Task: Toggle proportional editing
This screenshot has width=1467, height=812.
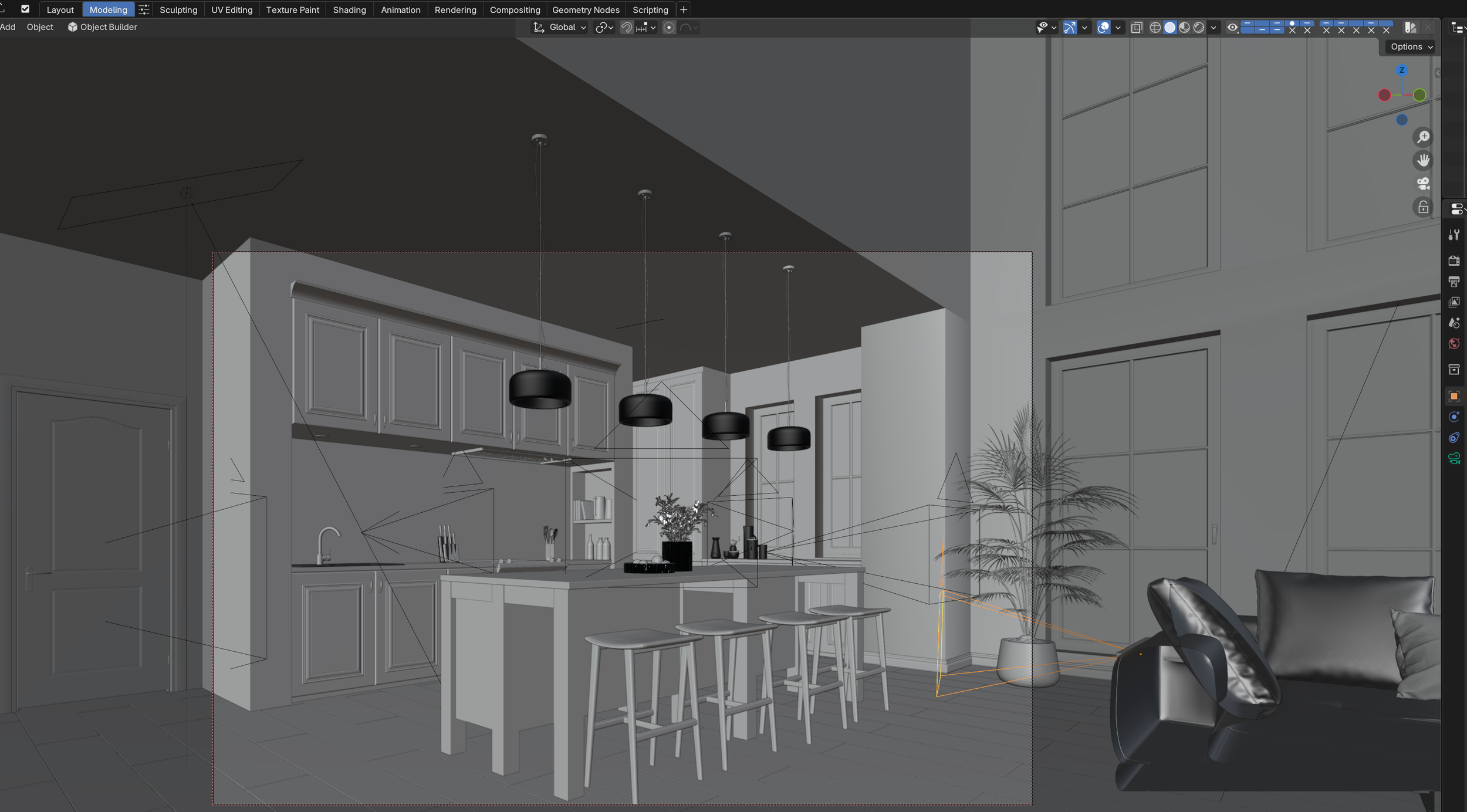Action: (x=669, y=27)
